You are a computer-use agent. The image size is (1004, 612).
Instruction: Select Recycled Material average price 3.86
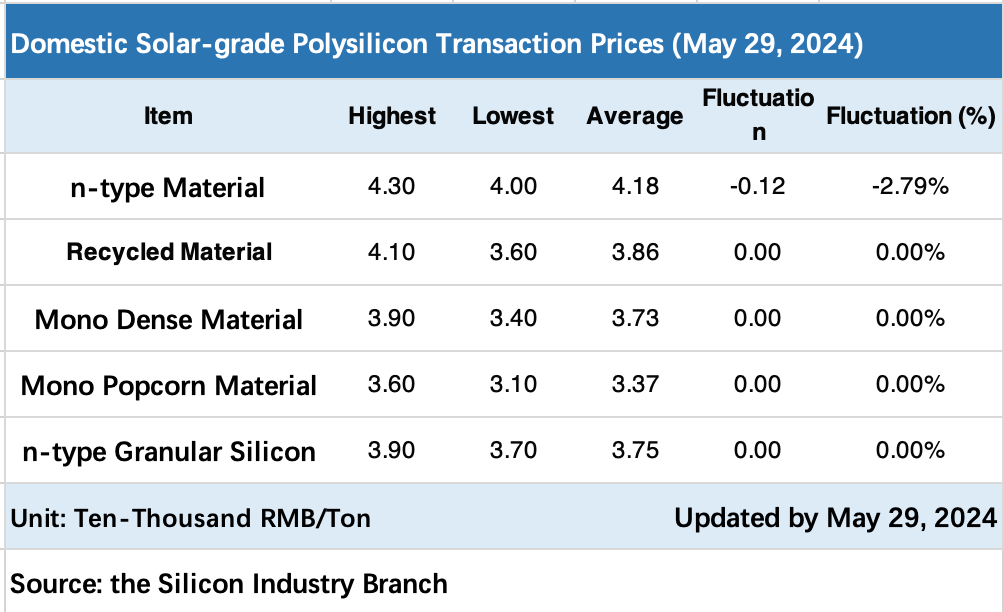tap(635, 252)
